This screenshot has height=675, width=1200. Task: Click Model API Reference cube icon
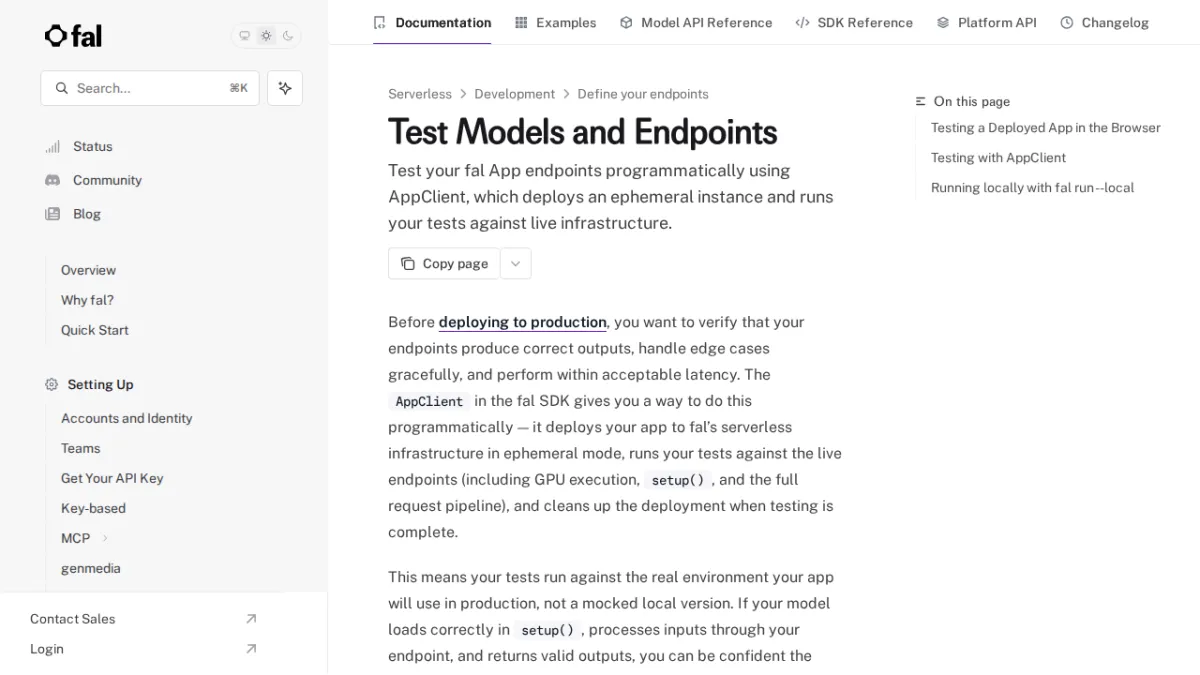coord(626,22)
